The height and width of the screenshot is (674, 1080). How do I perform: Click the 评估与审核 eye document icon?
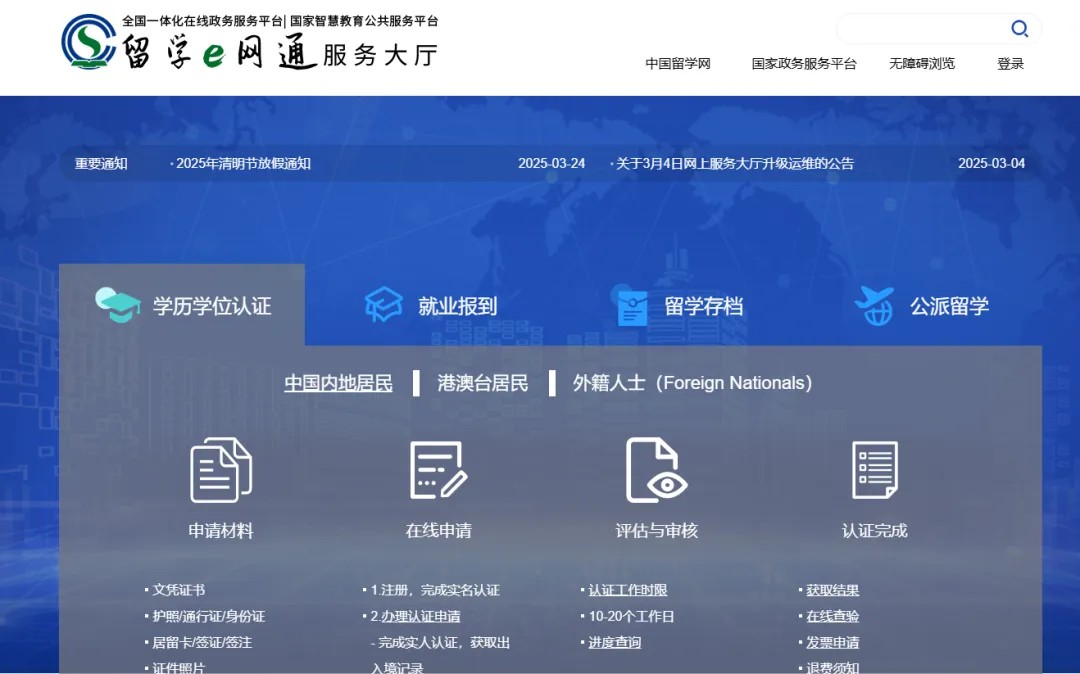click(656, 470)
